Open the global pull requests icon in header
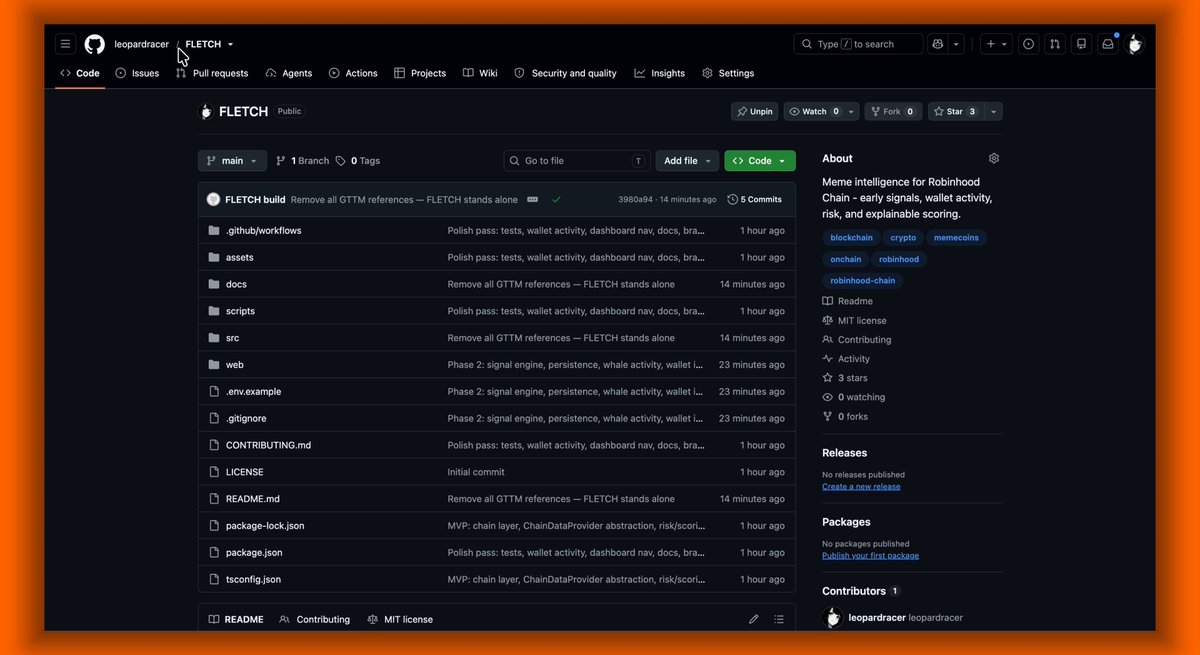Screen dimensions: 1200x655 coord(1055,44)
